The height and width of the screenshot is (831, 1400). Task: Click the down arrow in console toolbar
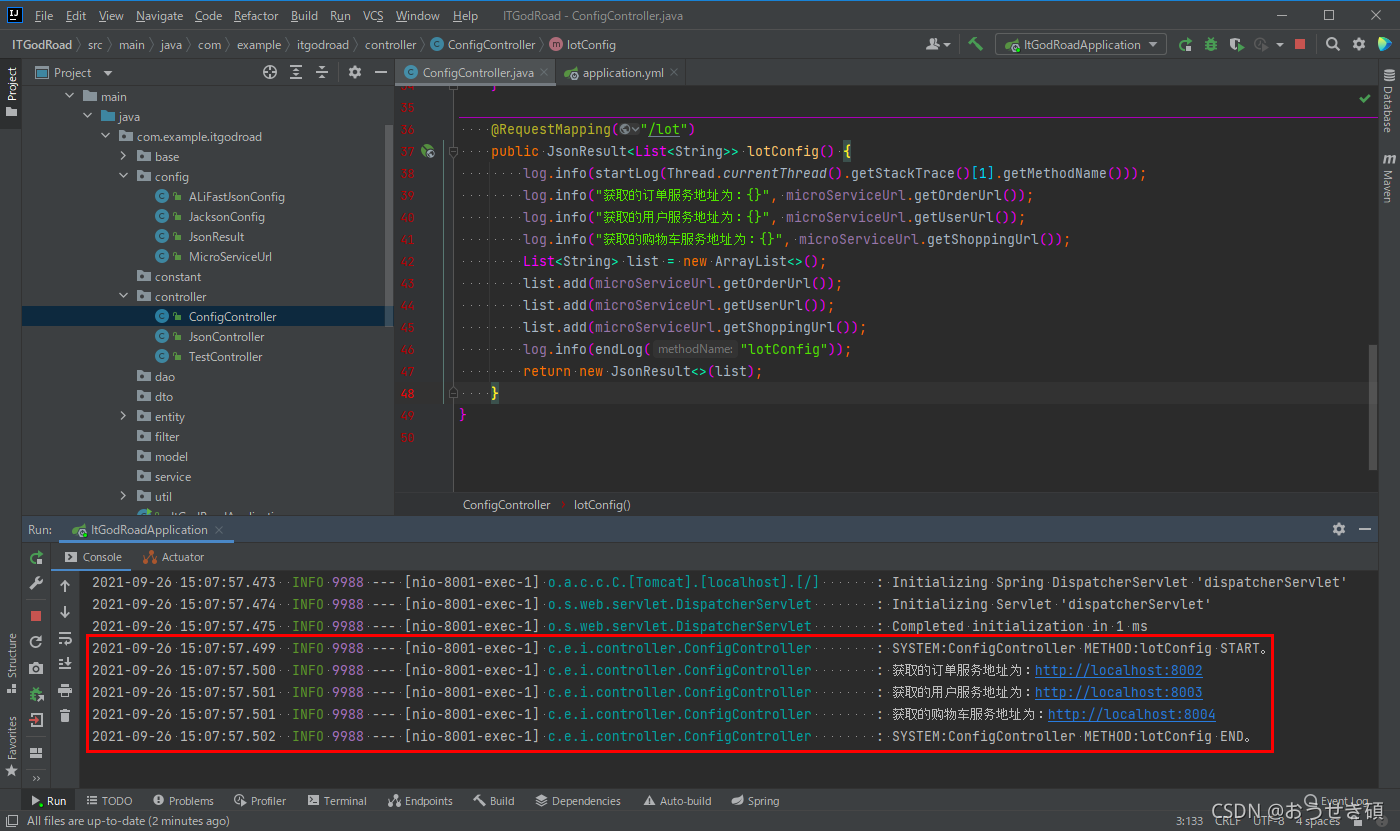click(65, 612)
